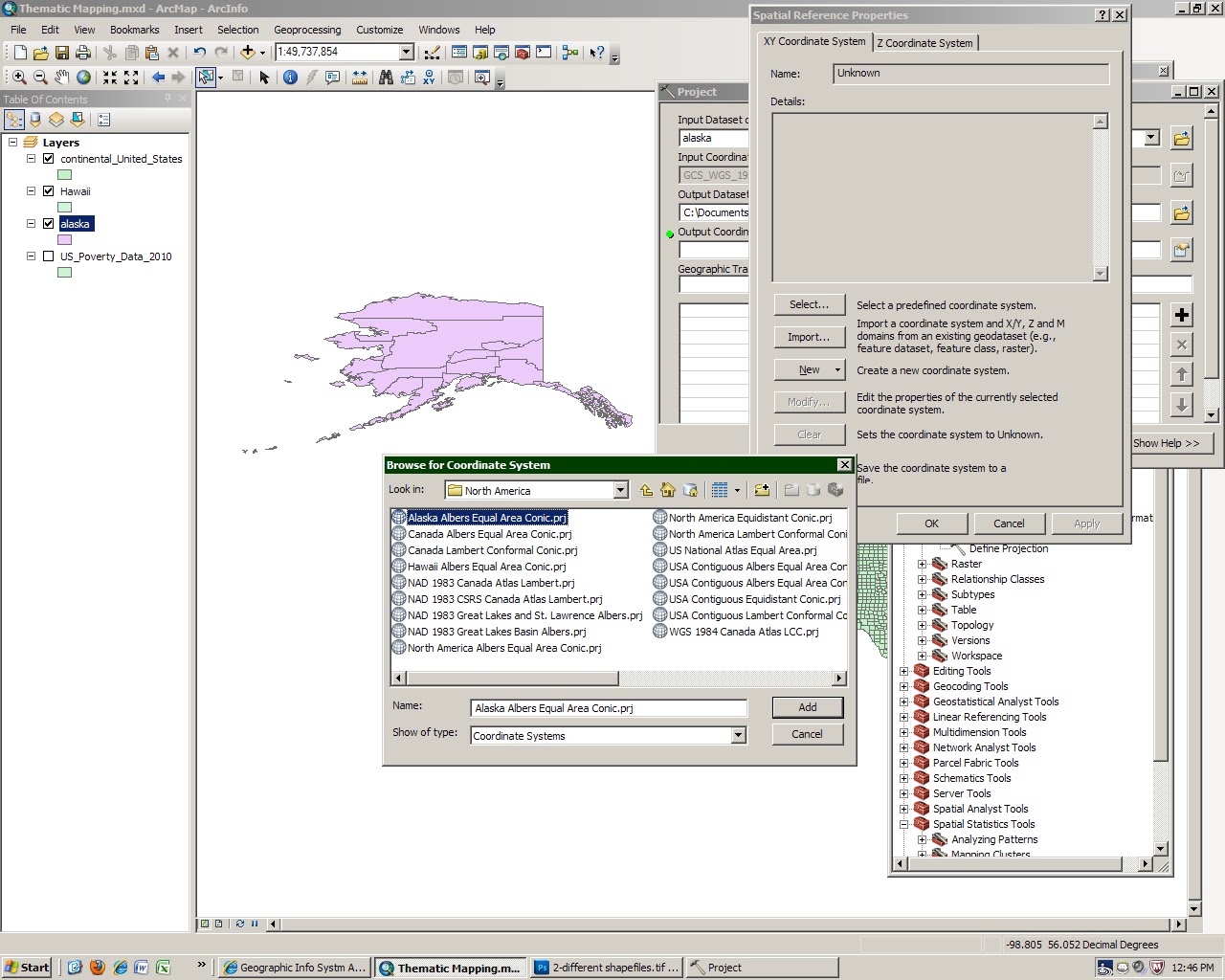Click the Start button on the taskbar

pyautogui.click(x=27, y=968)
